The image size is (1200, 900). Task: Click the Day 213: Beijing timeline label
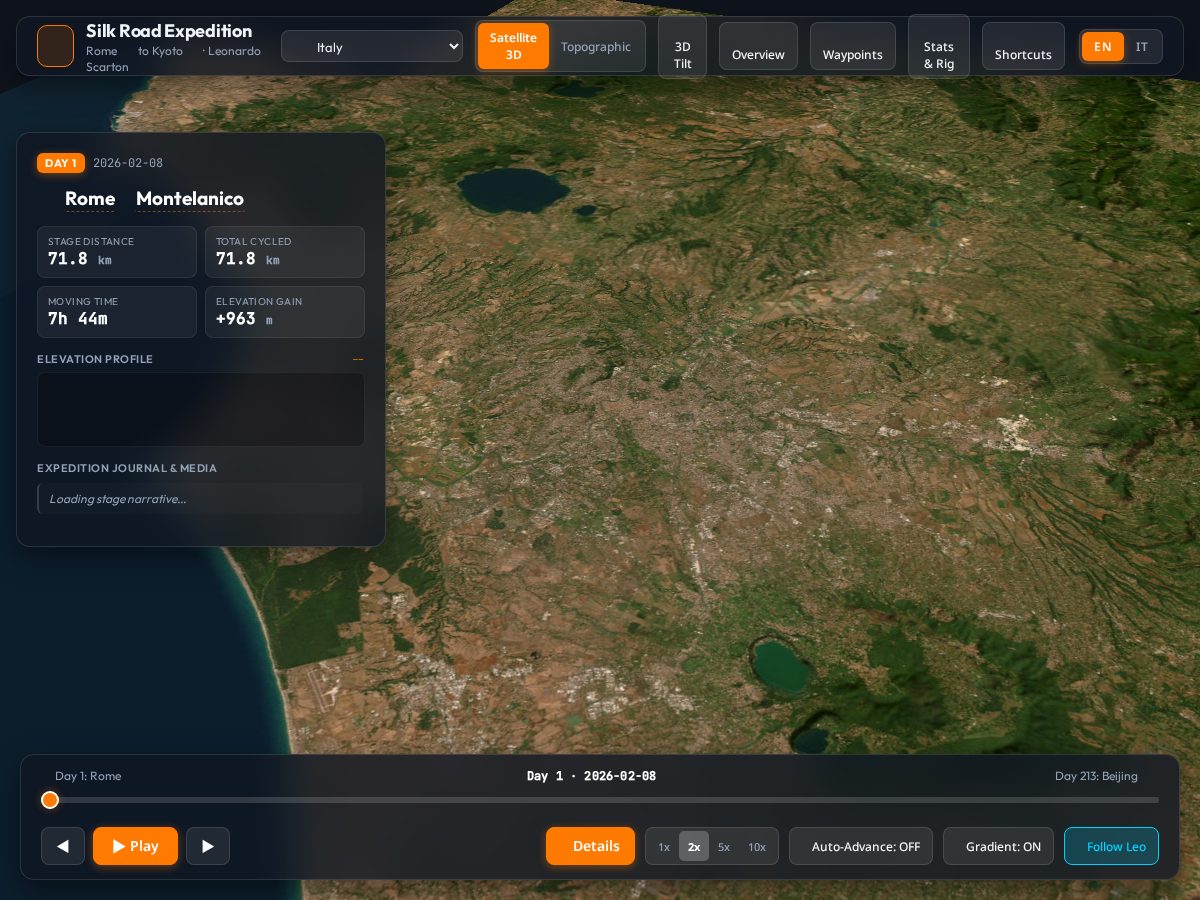tap(1096, 776)
